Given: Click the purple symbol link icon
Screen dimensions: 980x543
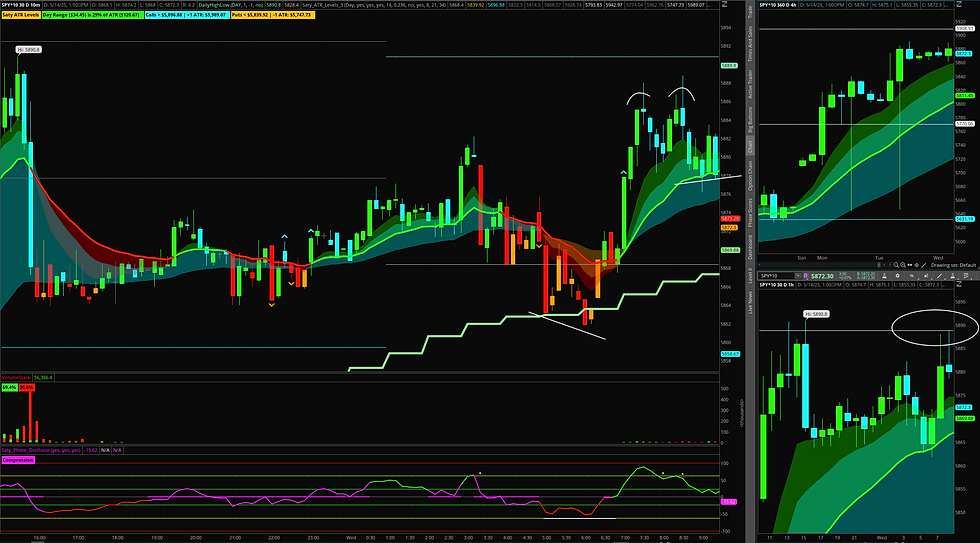Looking at the screenshot, I should pyautogui.click(x=806, y=276).
